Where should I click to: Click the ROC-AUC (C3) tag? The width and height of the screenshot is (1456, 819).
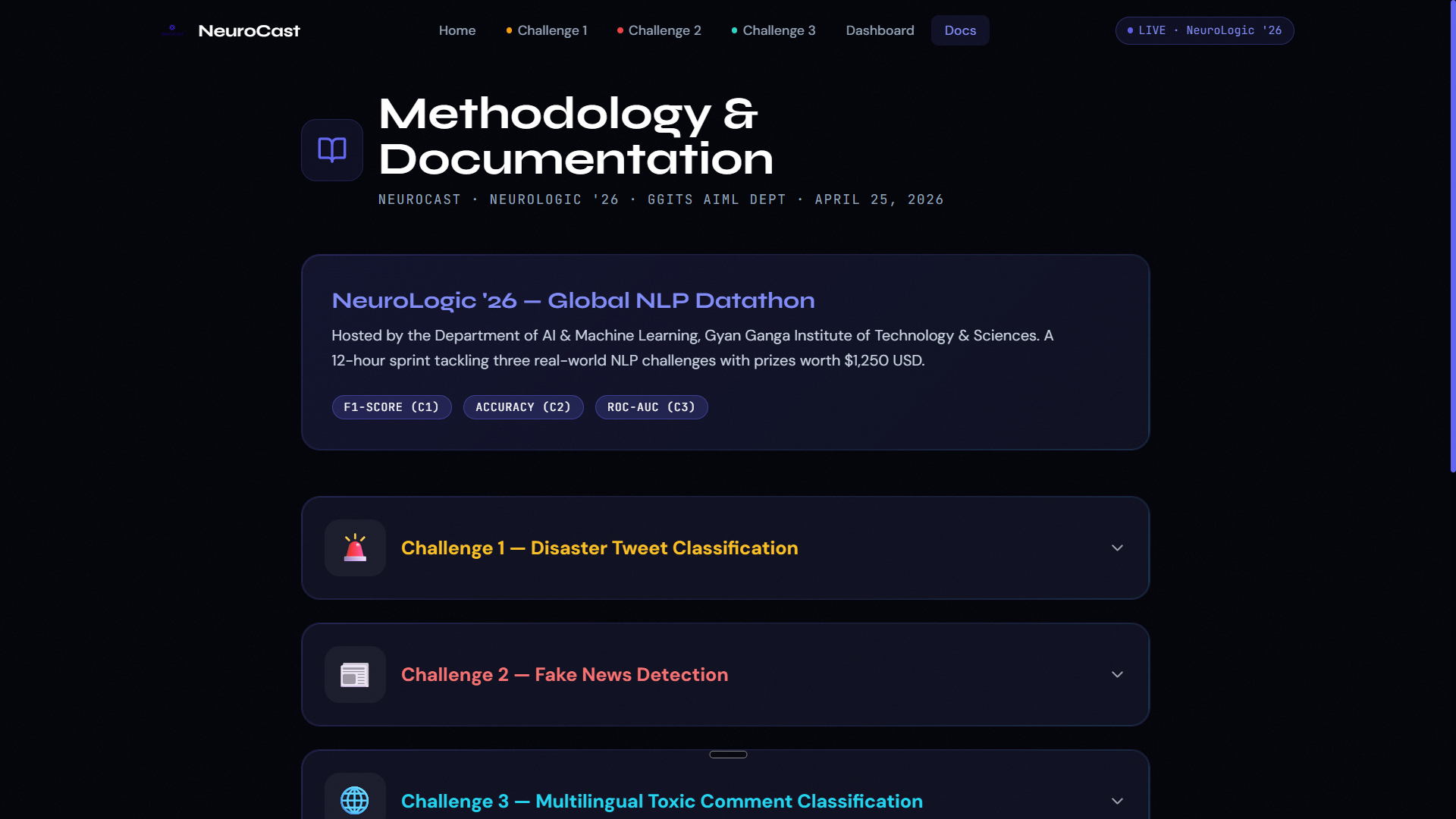[651, 407]
